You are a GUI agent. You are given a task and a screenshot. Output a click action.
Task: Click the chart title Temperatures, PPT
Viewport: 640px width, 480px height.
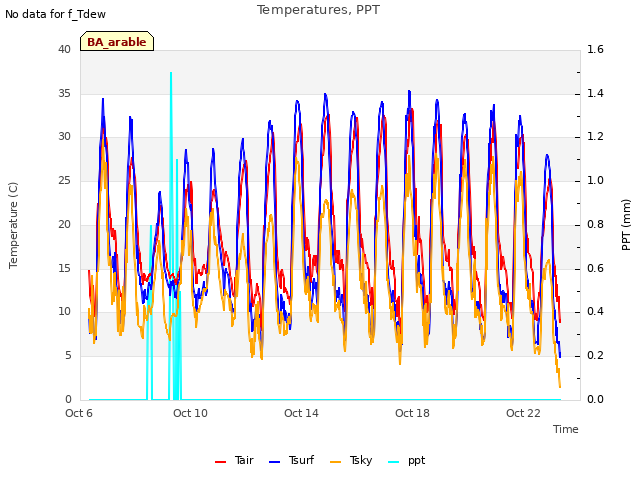[x=318, y=9]
